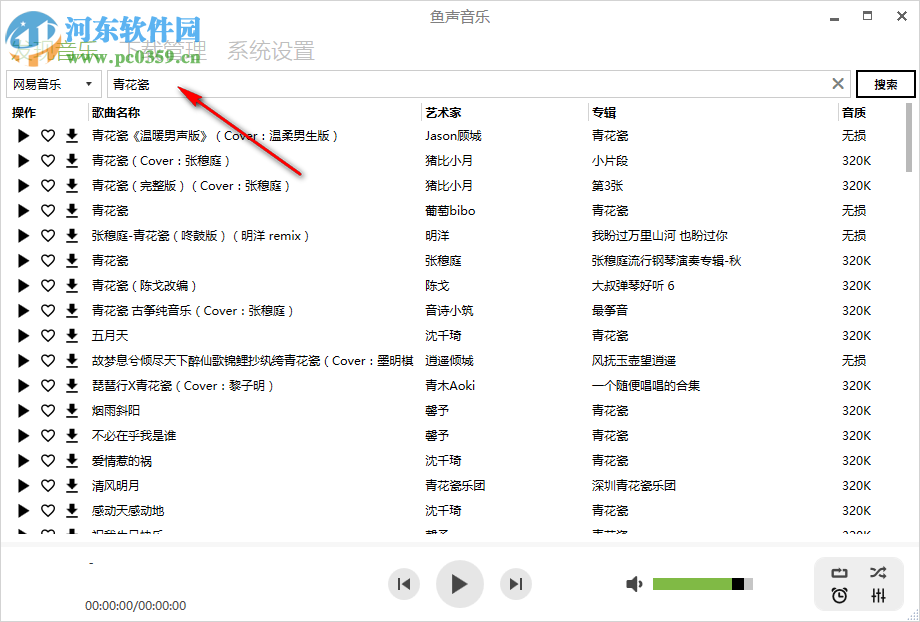Set a sleep timer with the alarm icon

(x=840, y=597)
